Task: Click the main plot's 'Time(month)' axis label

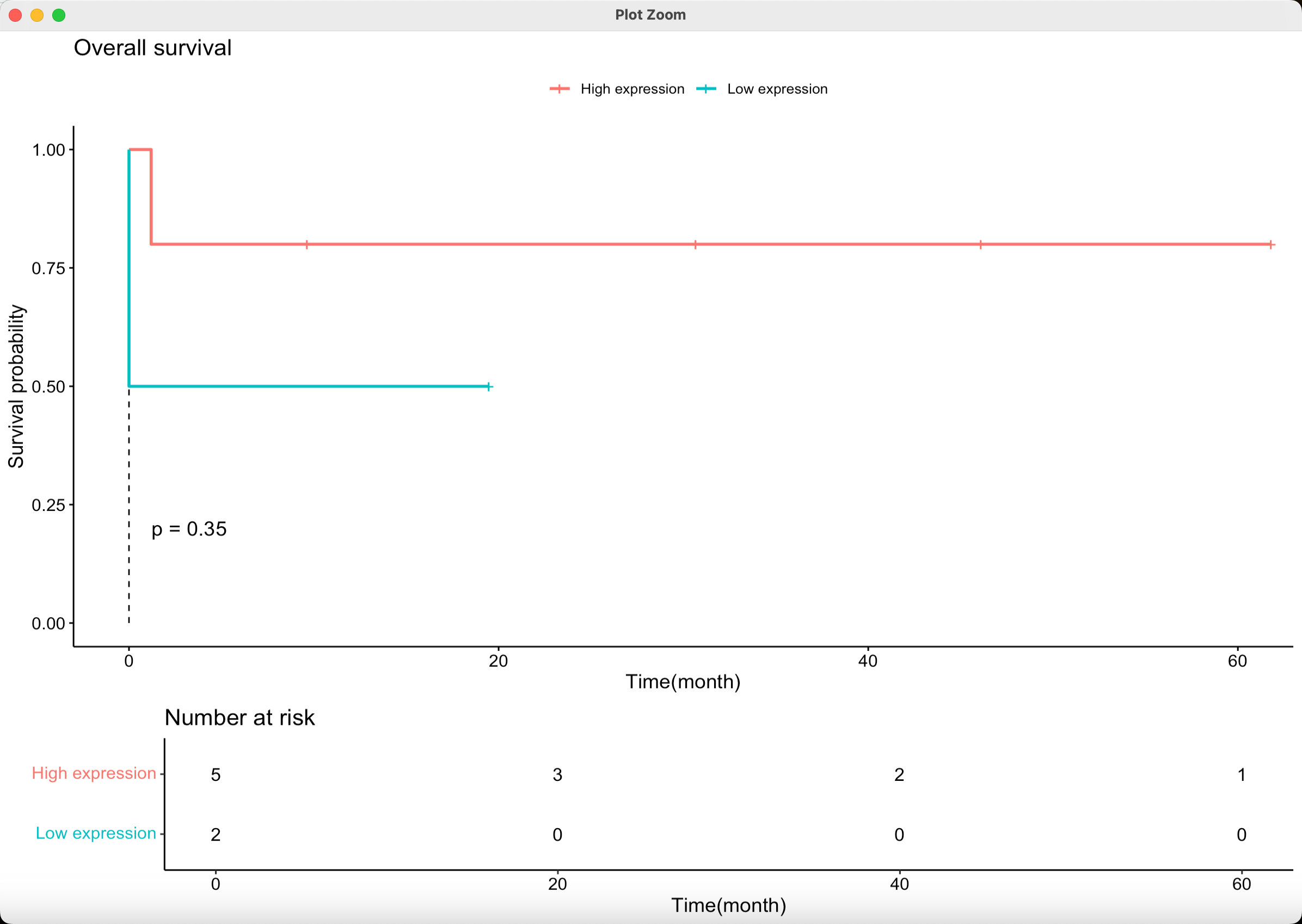Action: click(683, 682)
